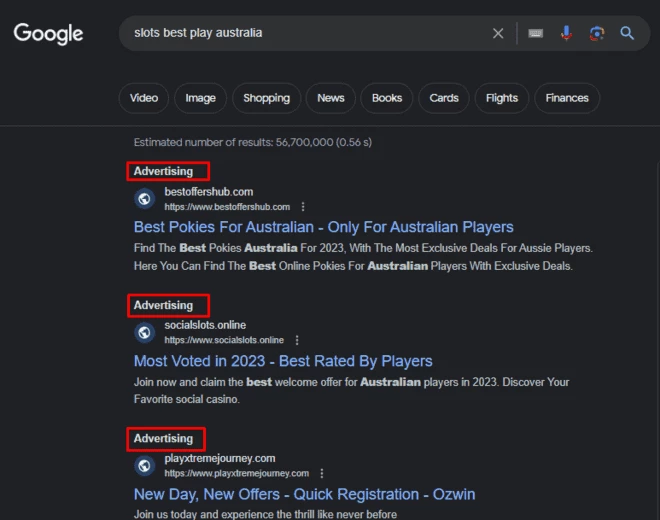Click the Google logo
Image resolution: width=660 pixels, height=520 pixels.
(x=48, y=34)
